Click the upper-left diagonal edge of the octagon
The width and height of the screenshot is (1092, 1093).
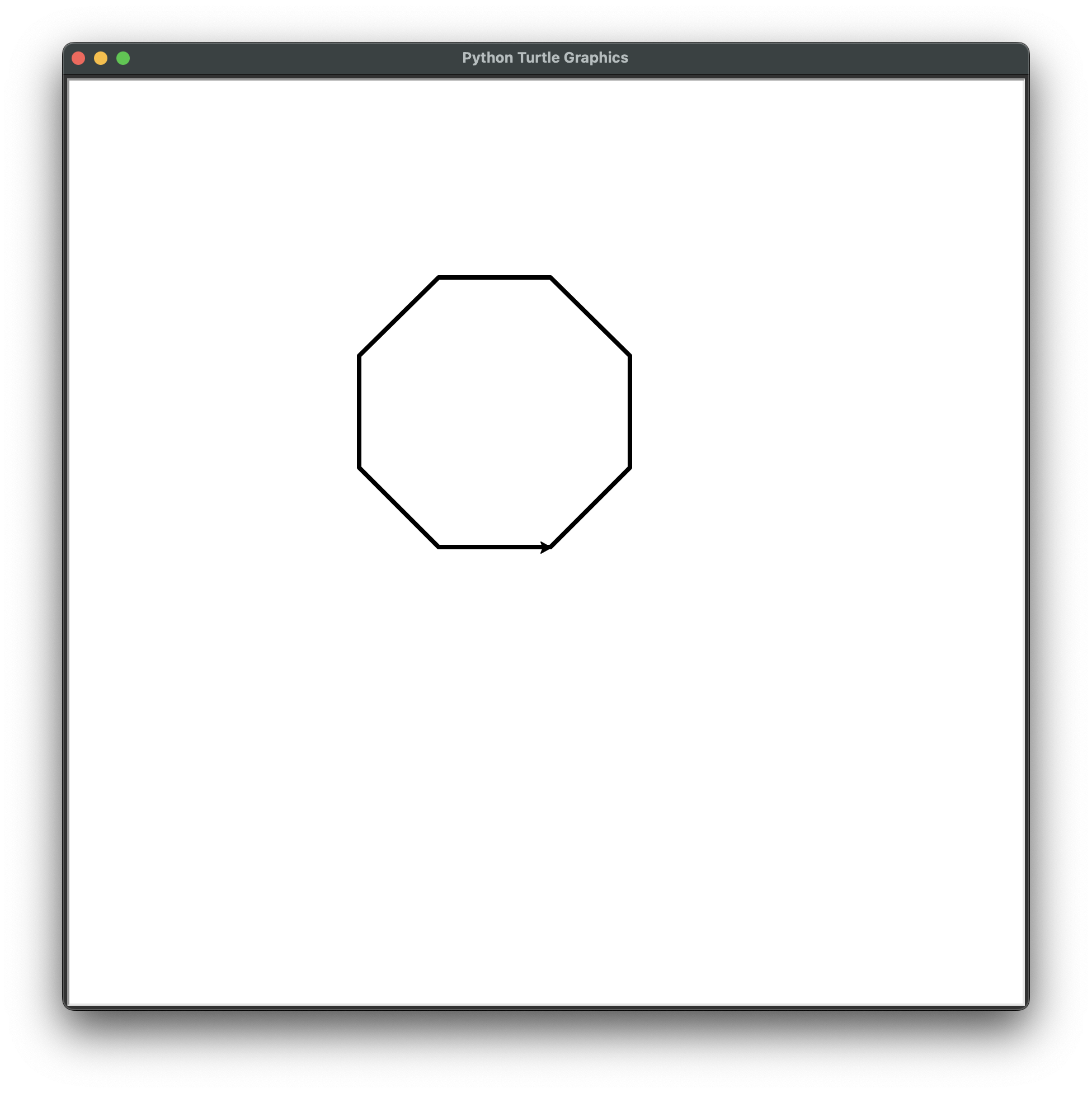point(399,316)
